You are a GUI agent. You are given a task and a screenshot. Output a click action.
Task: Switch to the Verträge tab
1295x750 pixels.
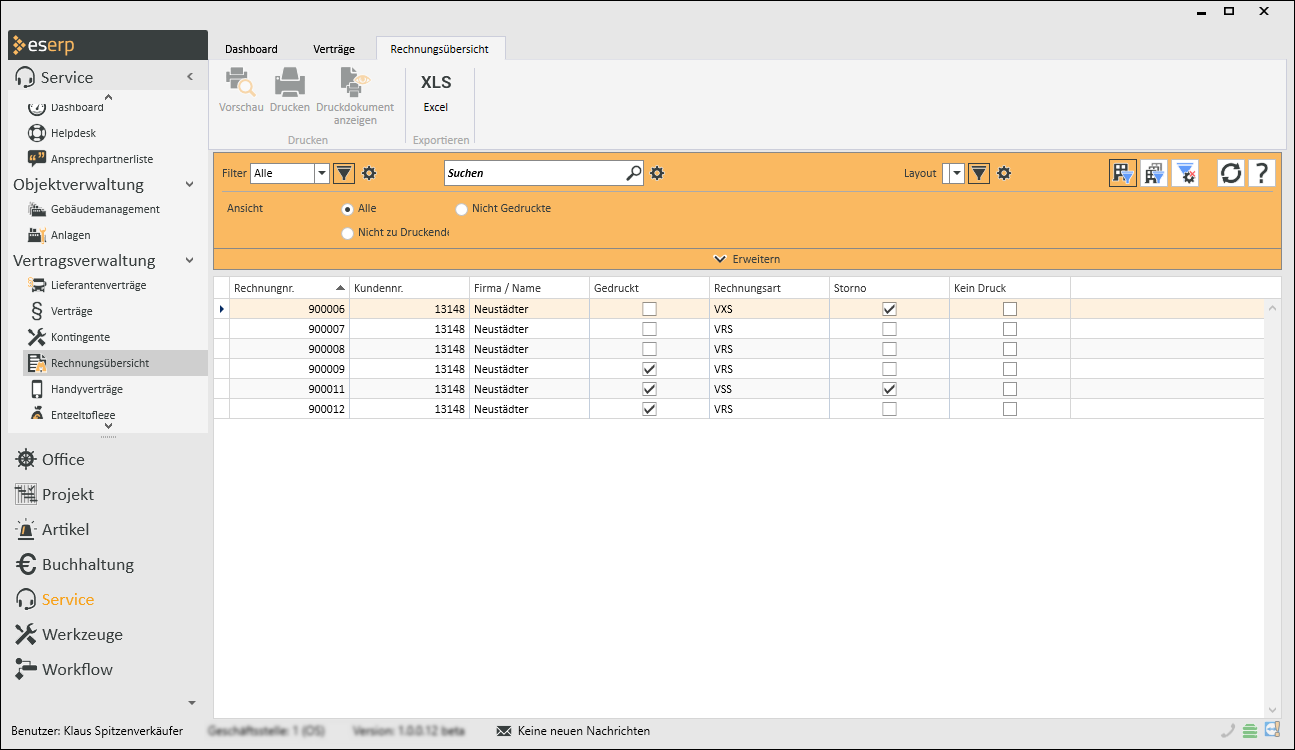(334, 48)
